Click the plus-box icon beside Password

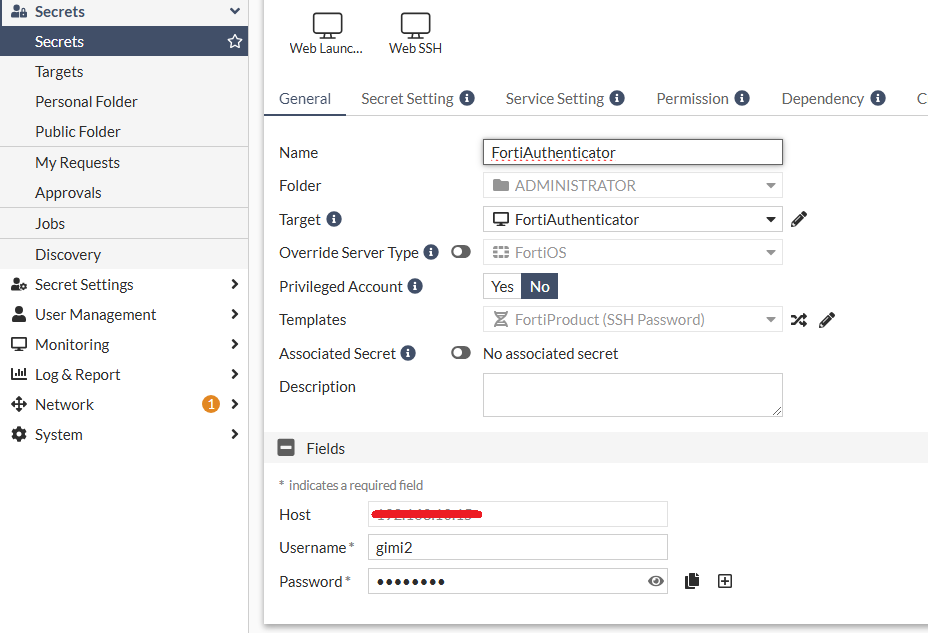725,581
